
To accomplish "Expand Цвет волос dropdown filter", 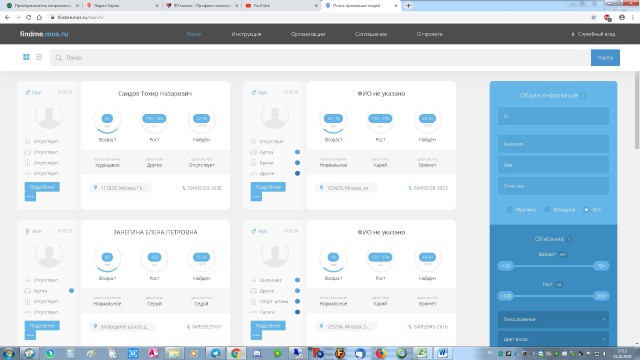I will (x=553, y=339).
